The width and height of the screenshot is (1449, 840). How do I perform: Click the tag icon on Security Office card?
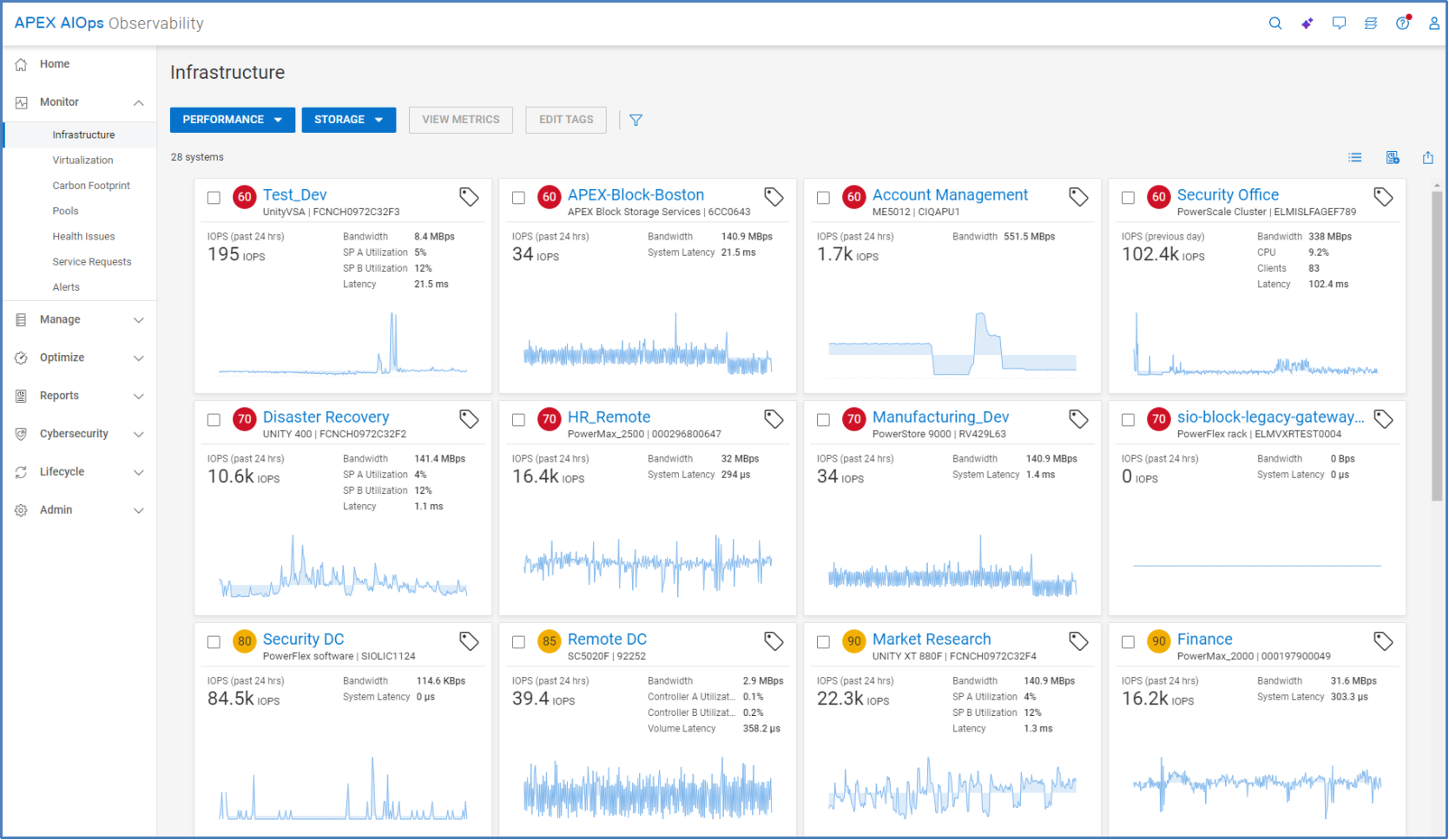pyautogui.click(x=1383, y=197)
